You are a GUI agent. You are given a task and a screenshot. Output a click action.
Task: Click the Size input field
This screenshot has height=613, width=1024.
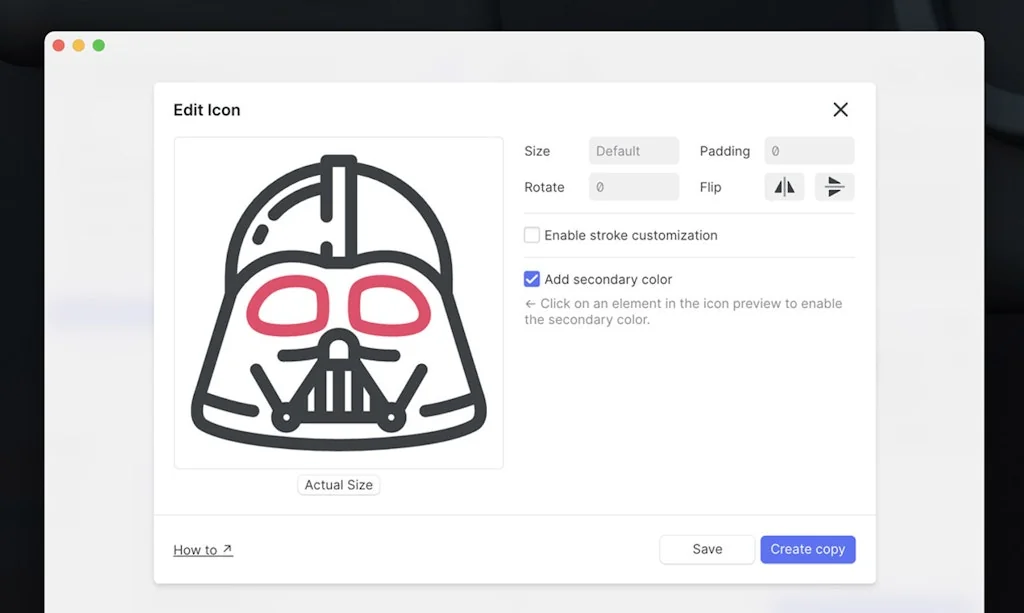[x=633, y=151]
